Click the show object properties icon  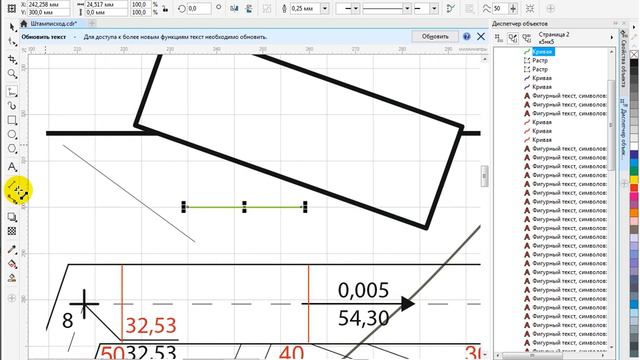click(499, 38)
